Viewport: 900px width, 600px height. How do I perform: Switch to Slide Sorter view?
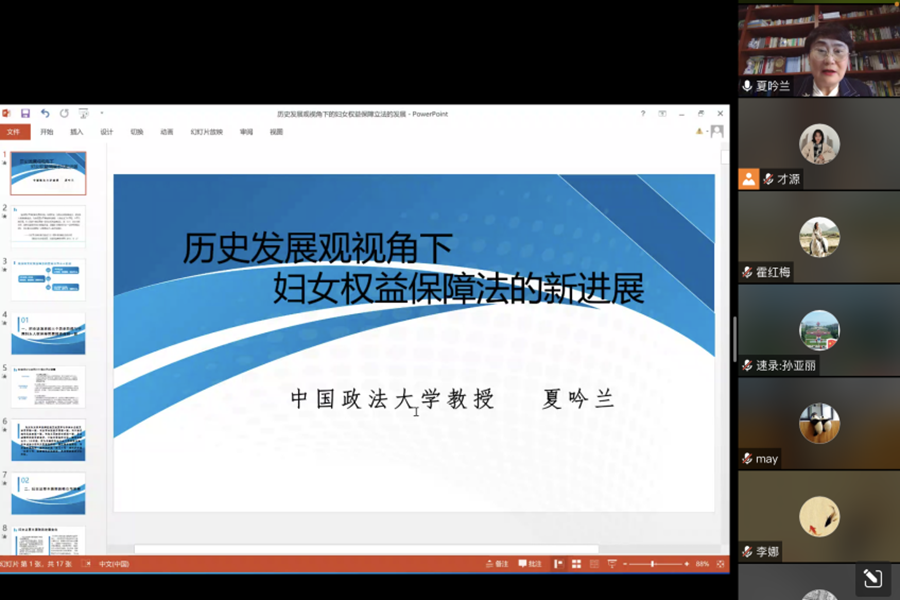tap(576, 564)
